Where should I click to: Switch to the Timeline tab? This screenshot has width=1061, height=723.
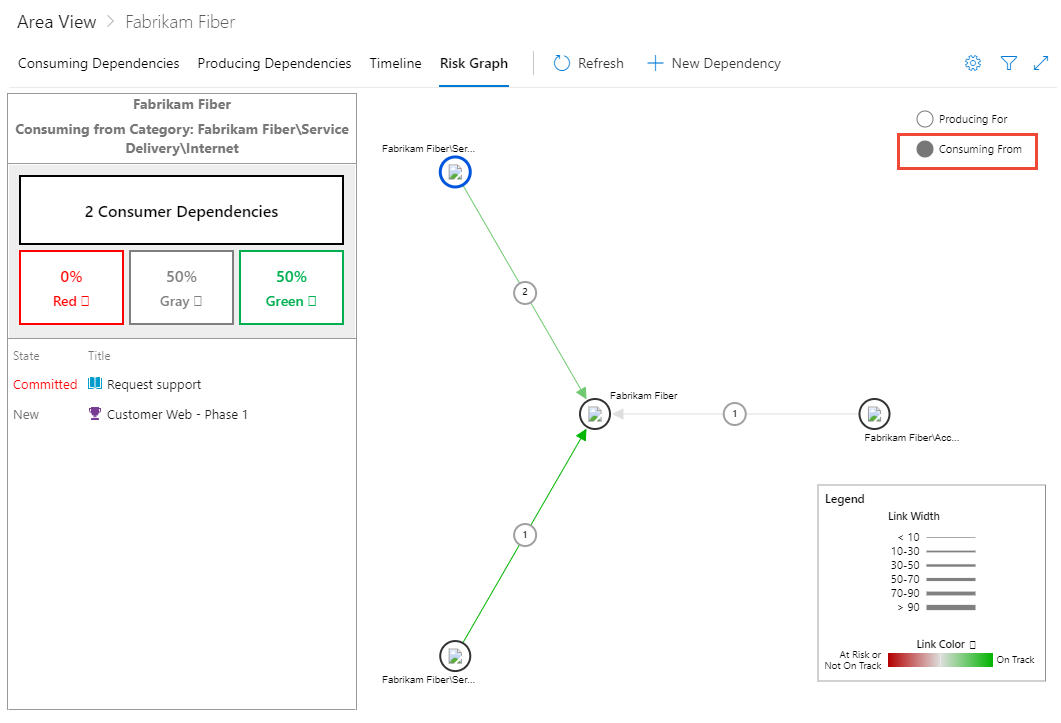click(x=395, y=63)
